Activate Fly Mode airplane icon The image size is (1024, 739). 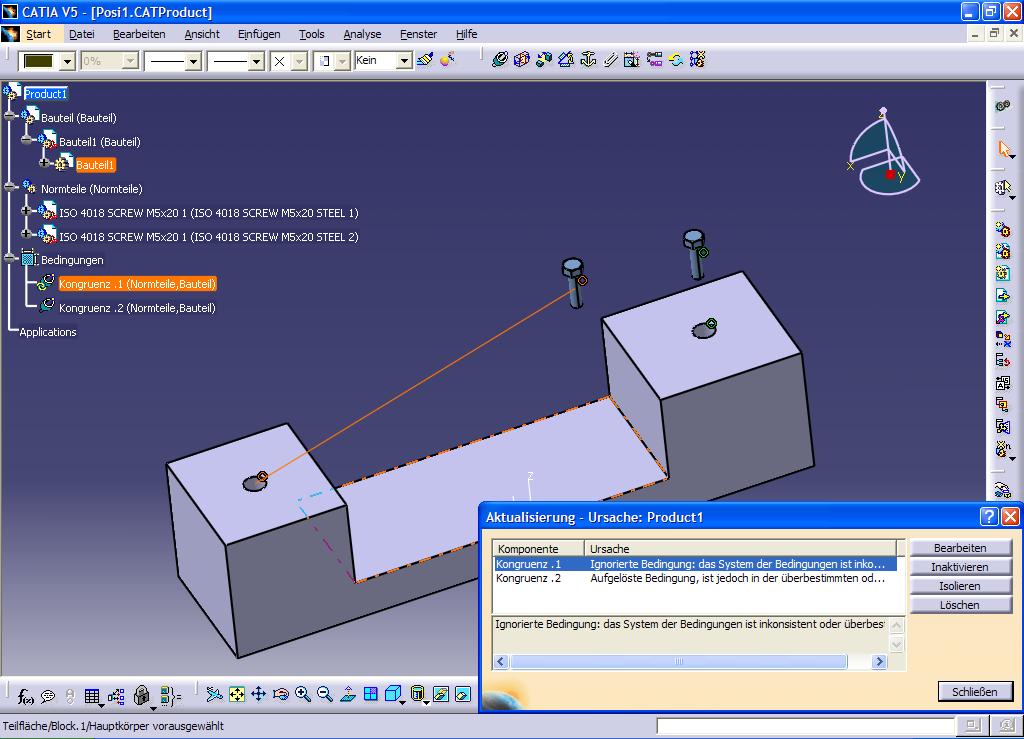click(214, 694)
